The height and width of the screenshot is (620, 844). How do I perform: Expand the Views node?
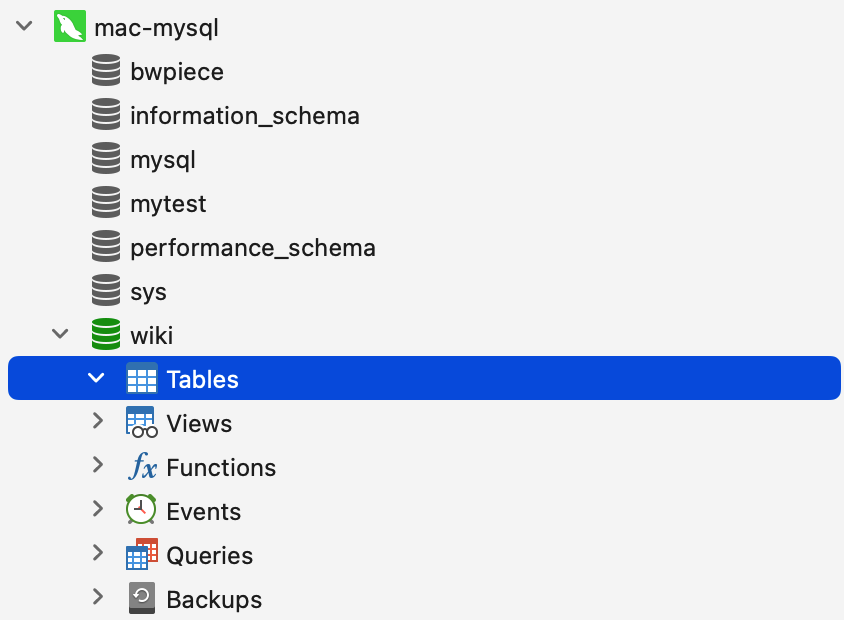click(97, 421)
